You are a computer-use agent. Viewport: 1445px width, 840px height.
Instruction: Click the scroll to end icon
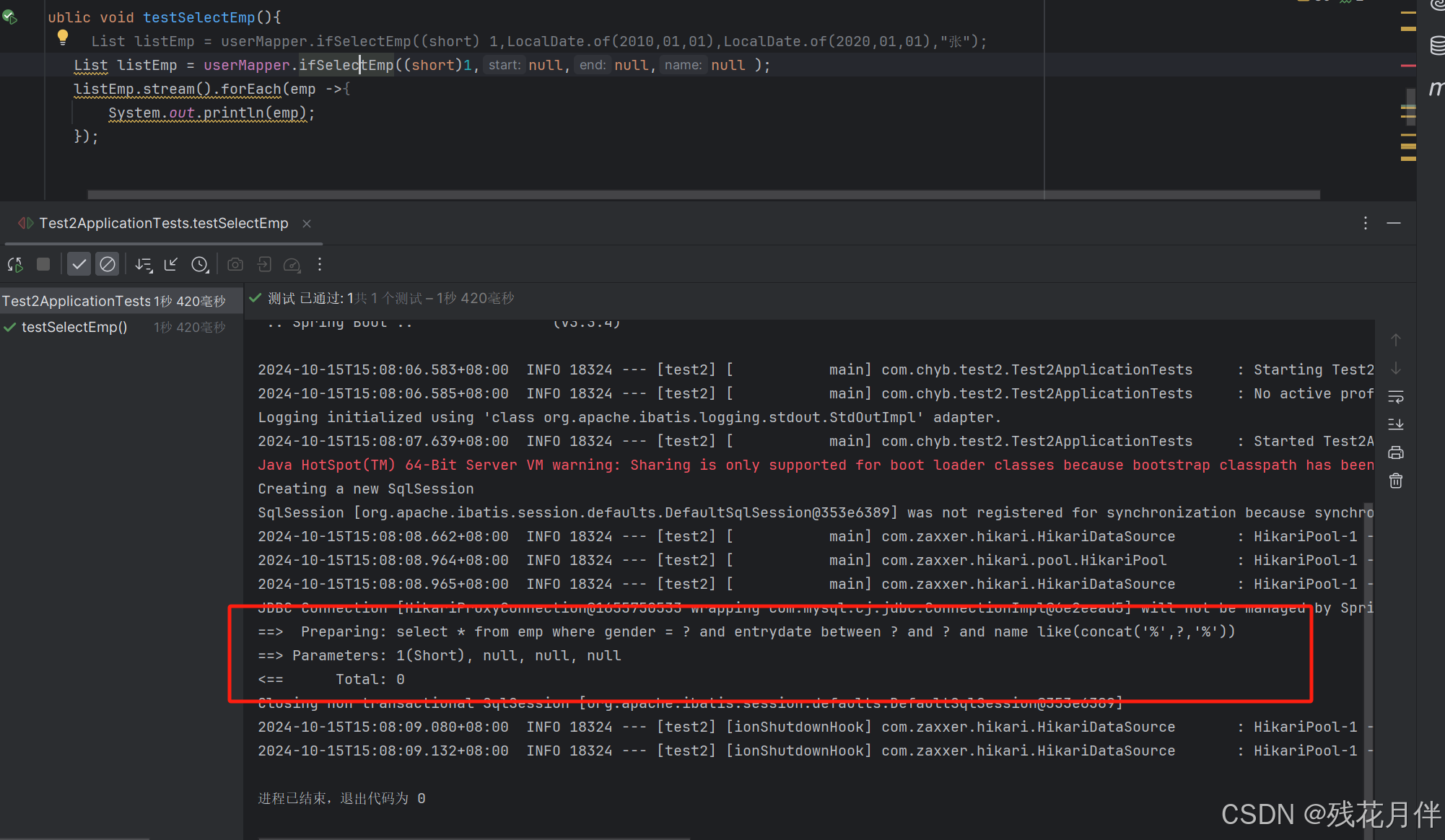1396,424
